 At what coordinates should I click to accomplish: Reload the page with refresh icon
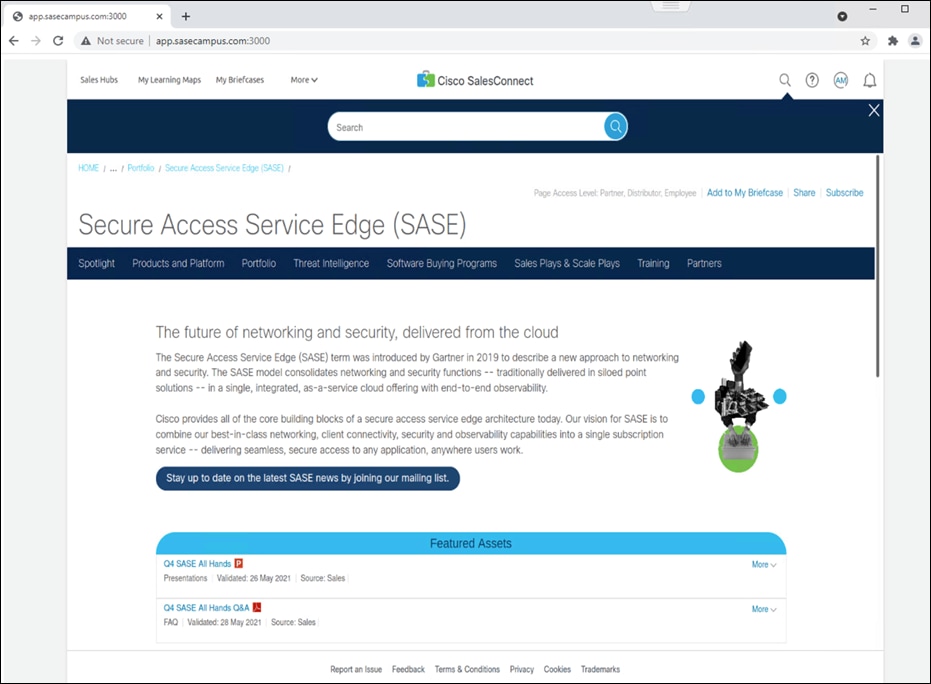[58, 41]
